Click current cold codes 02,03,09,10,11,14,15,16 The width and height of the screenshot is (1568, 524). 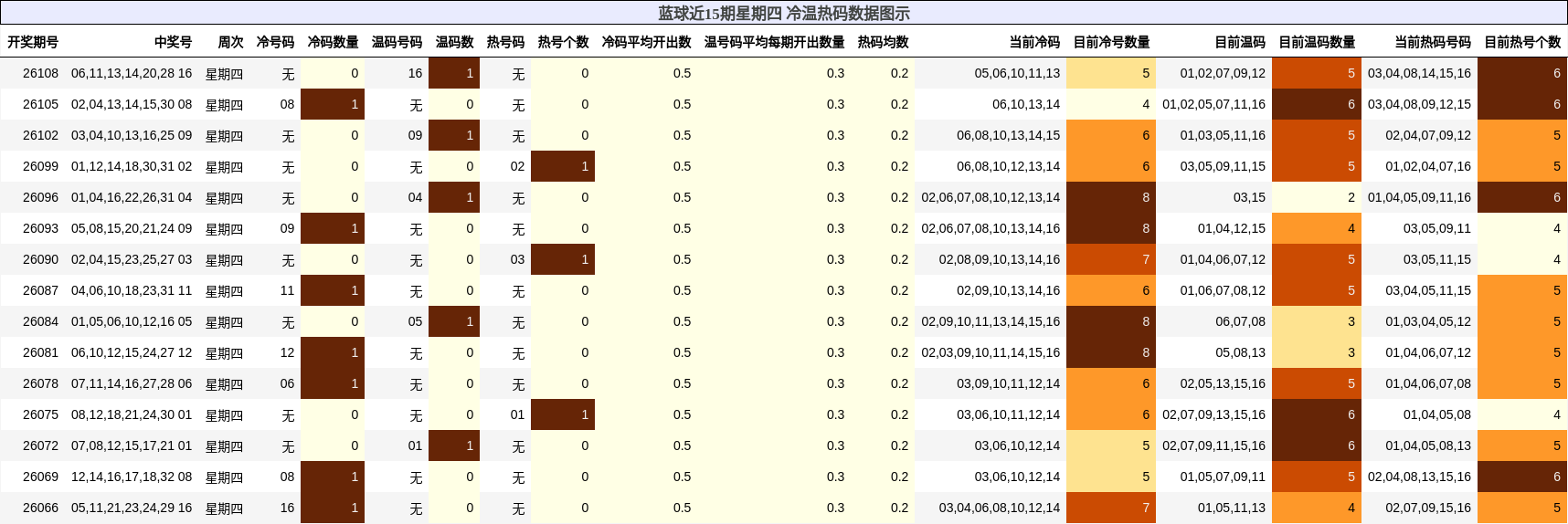(x=991, y=352)
